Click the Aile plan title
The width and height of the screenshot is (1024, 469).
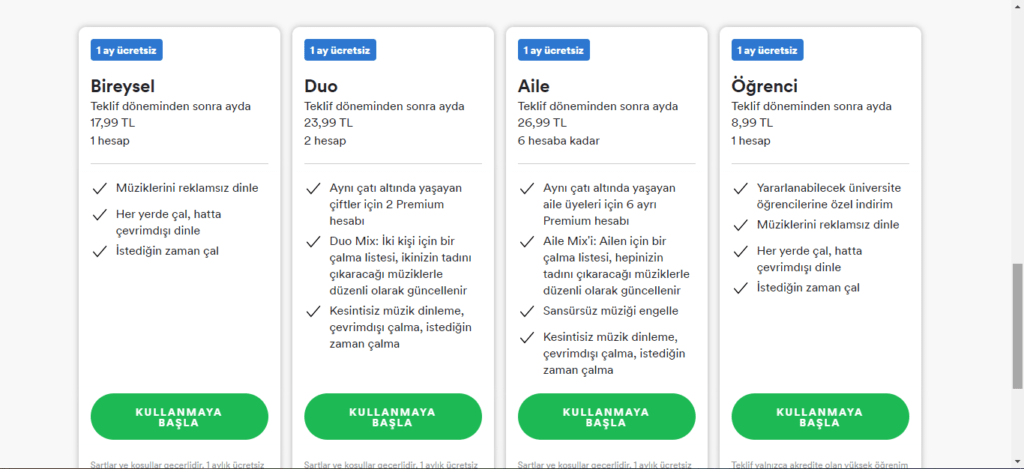[534, 86]
